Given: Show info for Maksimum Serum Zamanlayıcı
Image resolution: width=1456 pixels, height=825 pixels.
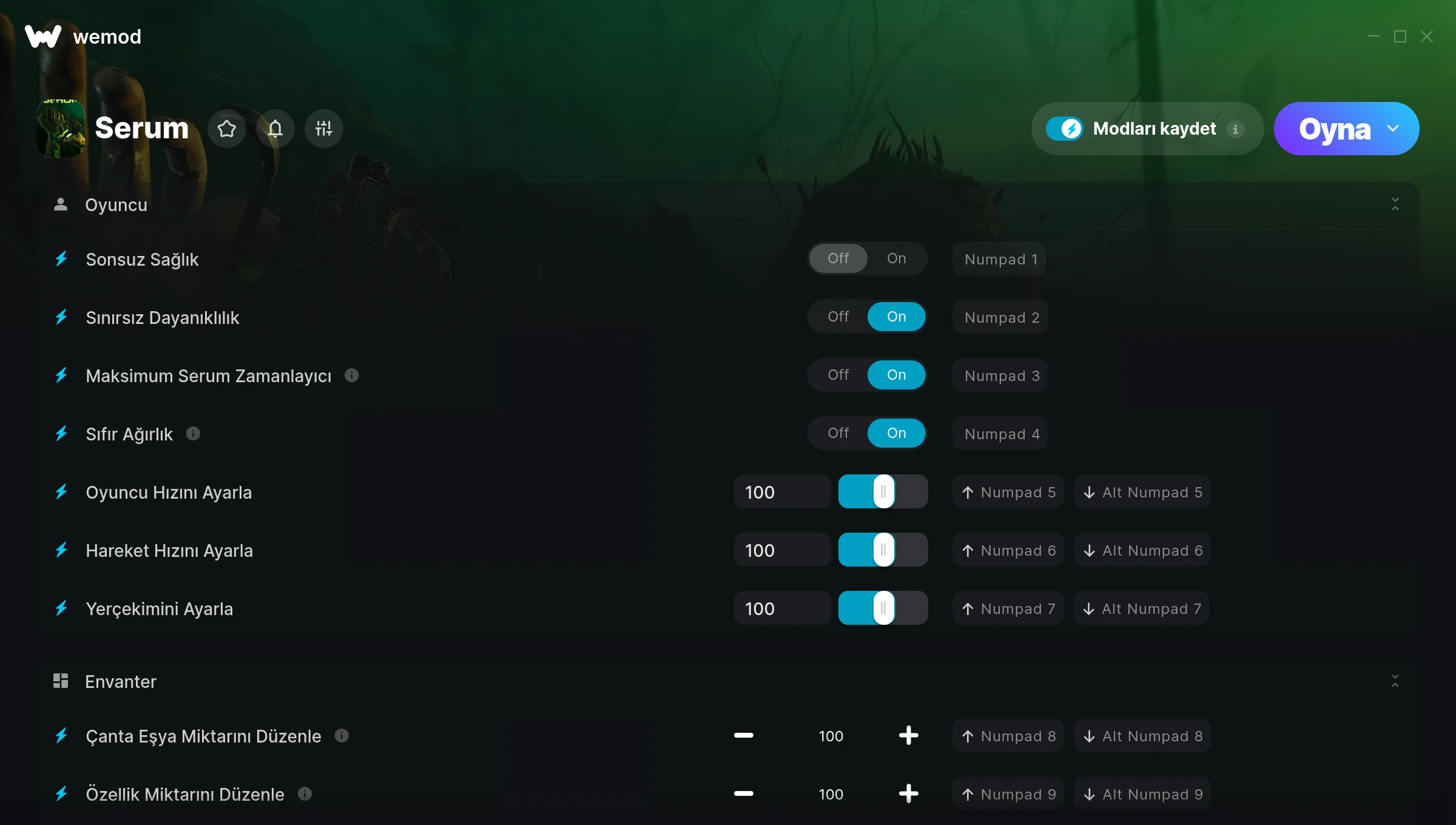Looking at the screenshot, I should click(x=352, y=375).
